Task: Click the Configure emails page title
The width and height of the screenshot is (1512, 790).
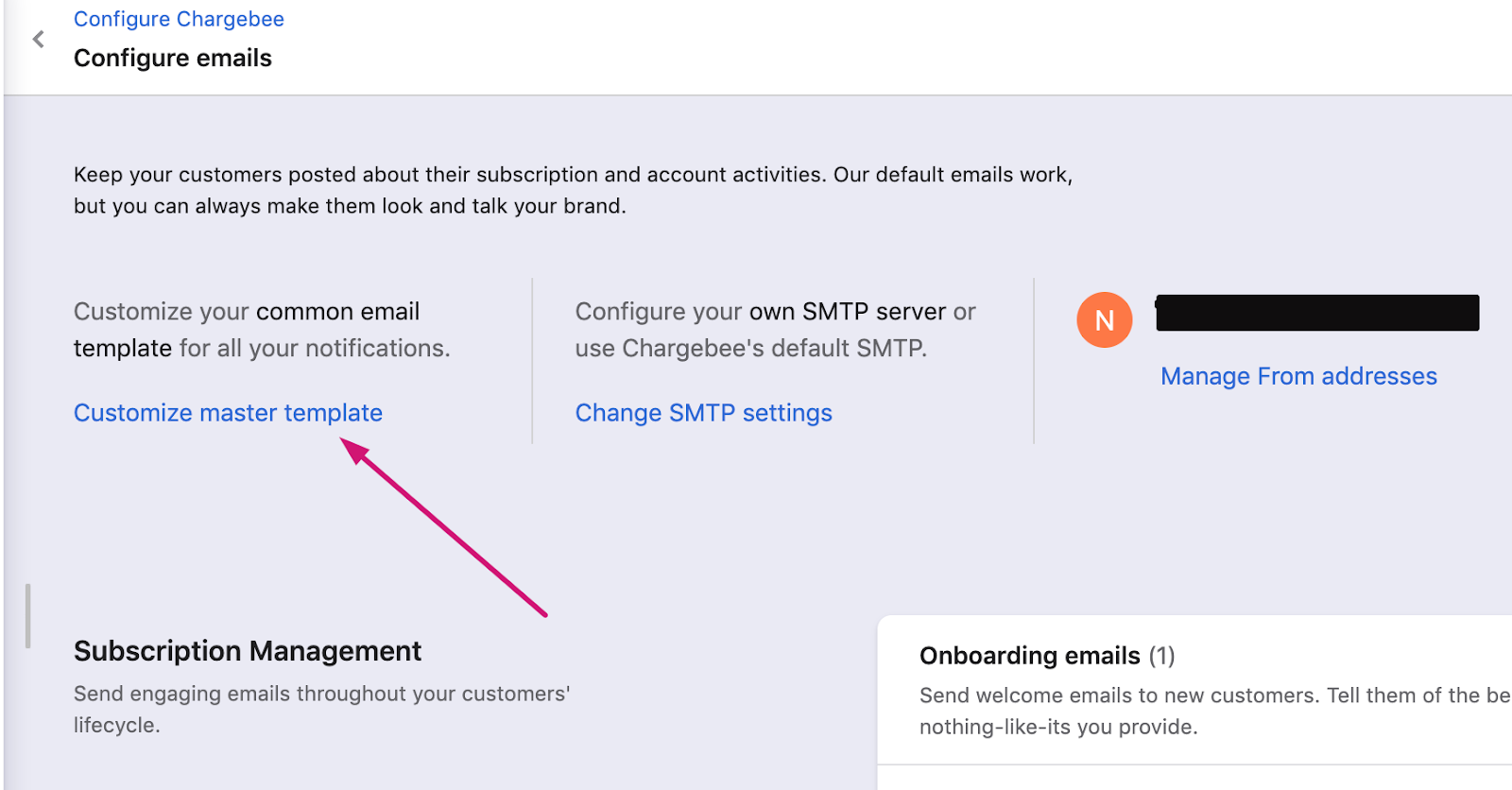Action: coord(173,59)
